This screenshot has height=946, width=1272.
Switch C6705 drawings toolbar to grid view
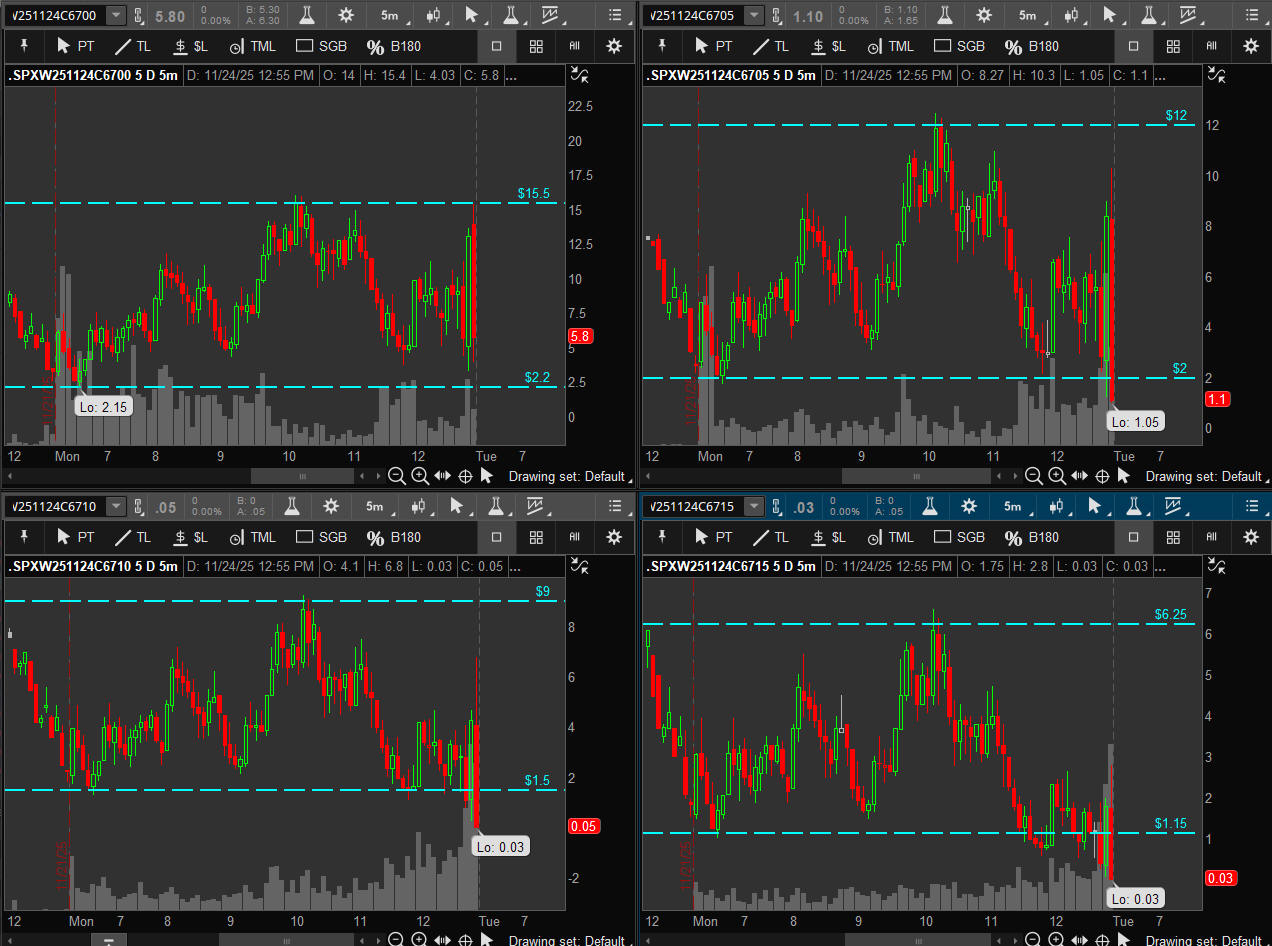point(1174,46)
